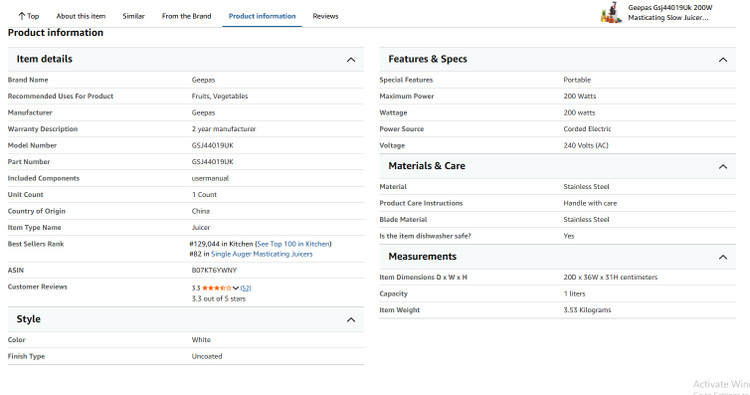Click the Finish Type 'Uncoated' value
750x395 pixels.
(207, 356)
